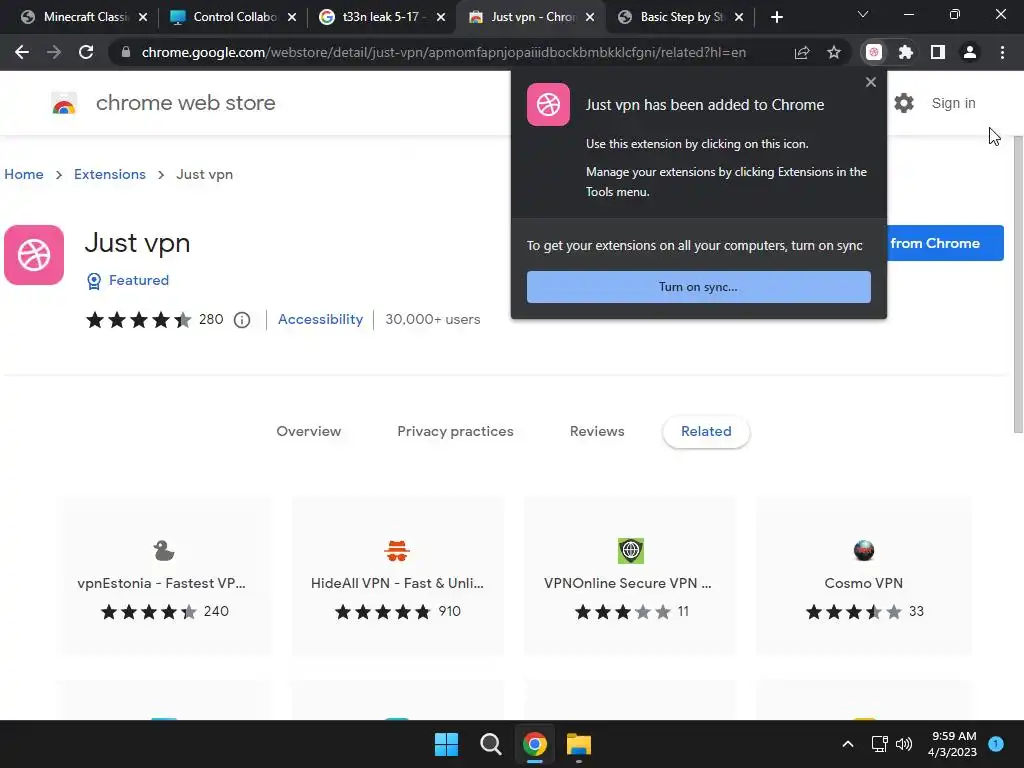Click the page vertical scrollbar
Viewport: 1024px width, 768px height.
coord(1018,287)
